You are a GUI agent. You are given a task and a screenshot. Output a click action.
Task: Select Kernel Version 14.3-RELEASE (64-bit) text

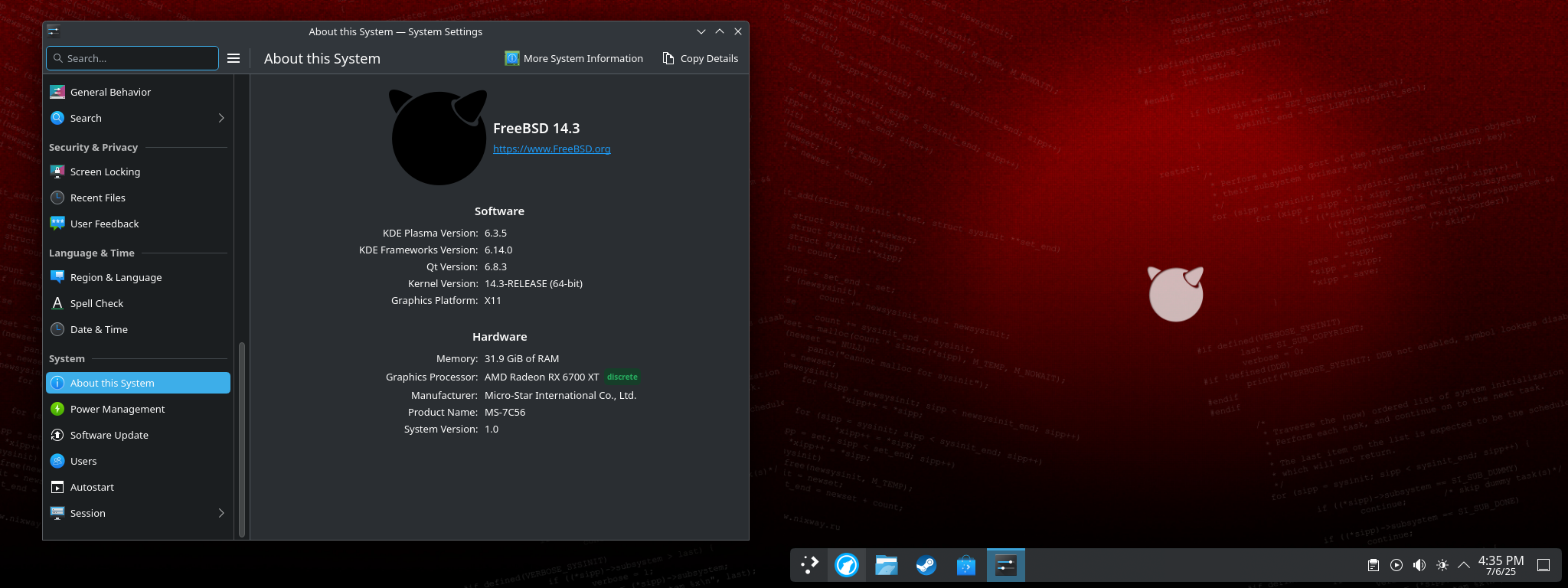coord(534,283)
